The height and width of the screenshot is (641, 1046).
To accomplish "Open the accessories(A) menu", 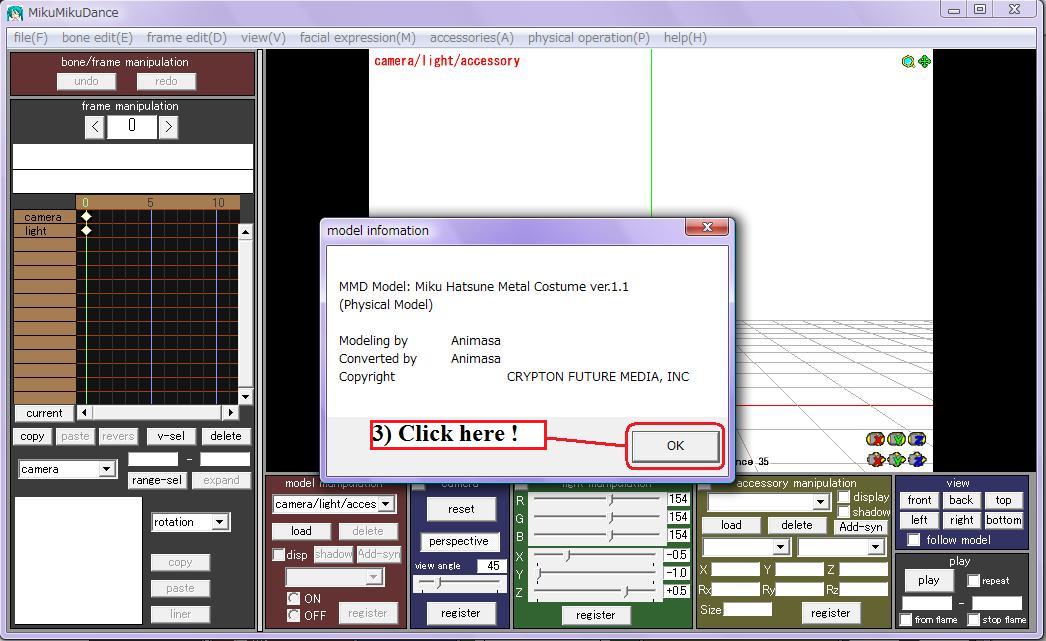I will click(x=472, y=37).
